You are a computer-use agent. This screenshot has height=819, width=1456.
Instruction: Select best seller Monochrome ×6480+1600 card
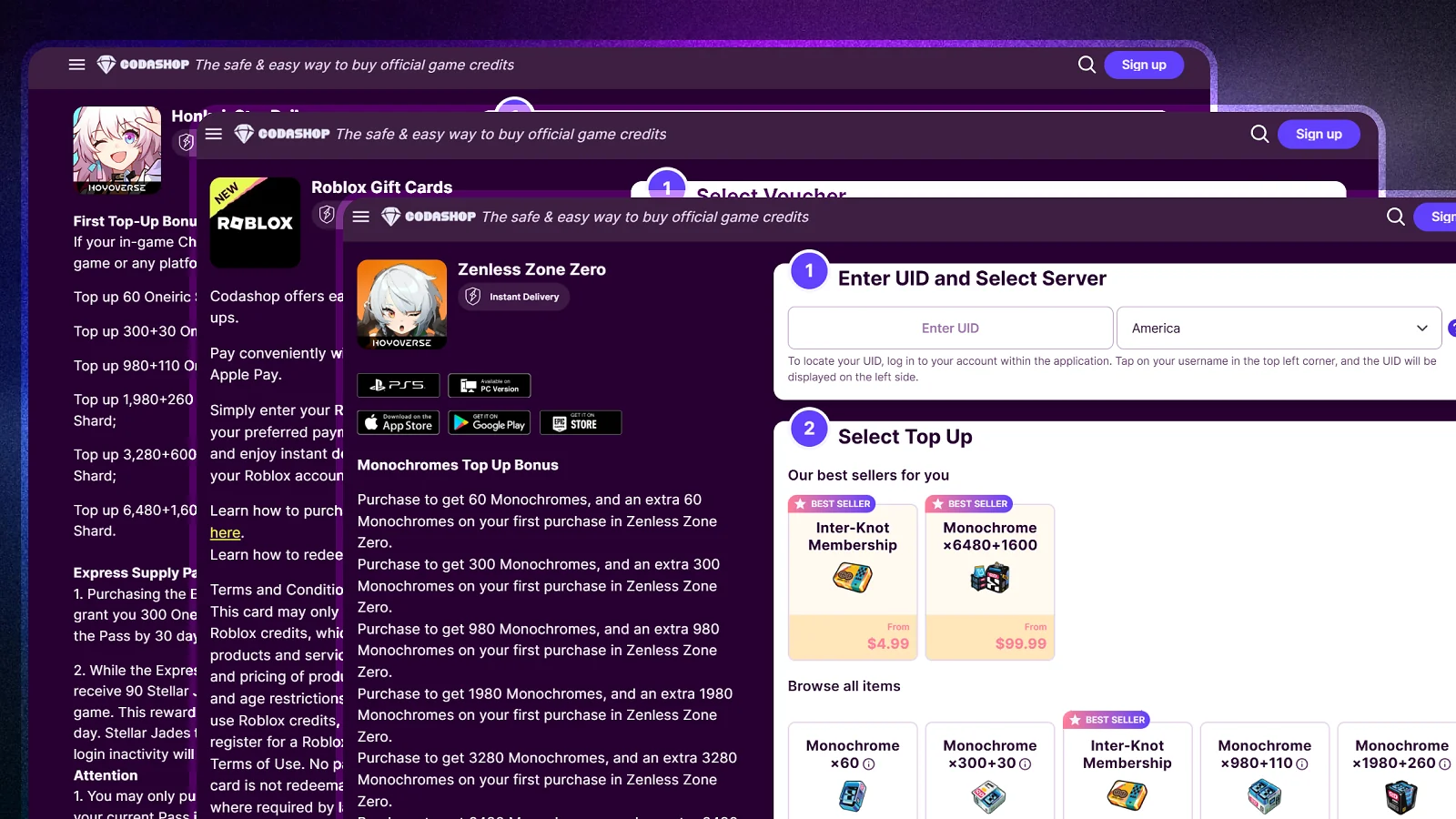tap(990, 582)
